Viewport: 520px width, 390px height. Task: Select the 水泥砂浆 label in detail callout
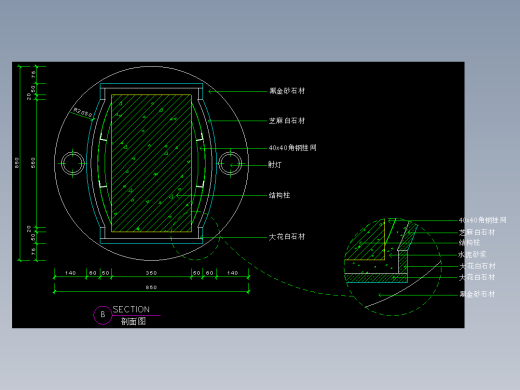pos(472,255)
